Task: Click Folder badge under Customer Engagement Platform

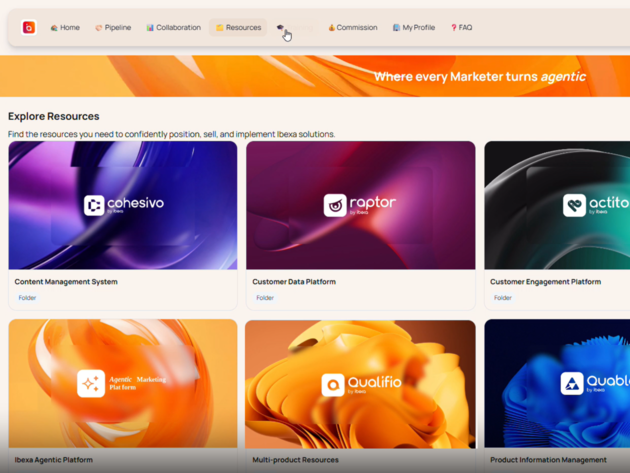Action: point(503,298)
